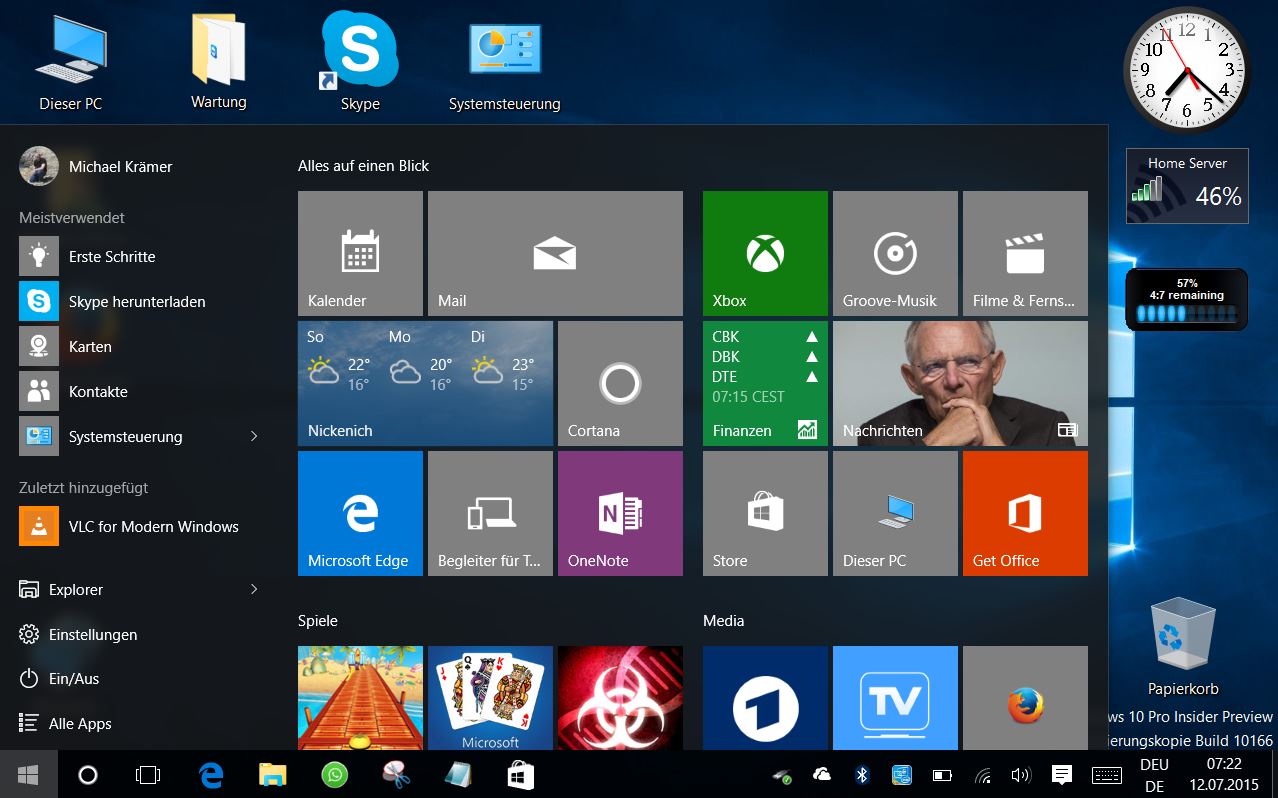1278x798 pixels.
Task: Open the Nachrichten news tile
Action: coord(960,383)
